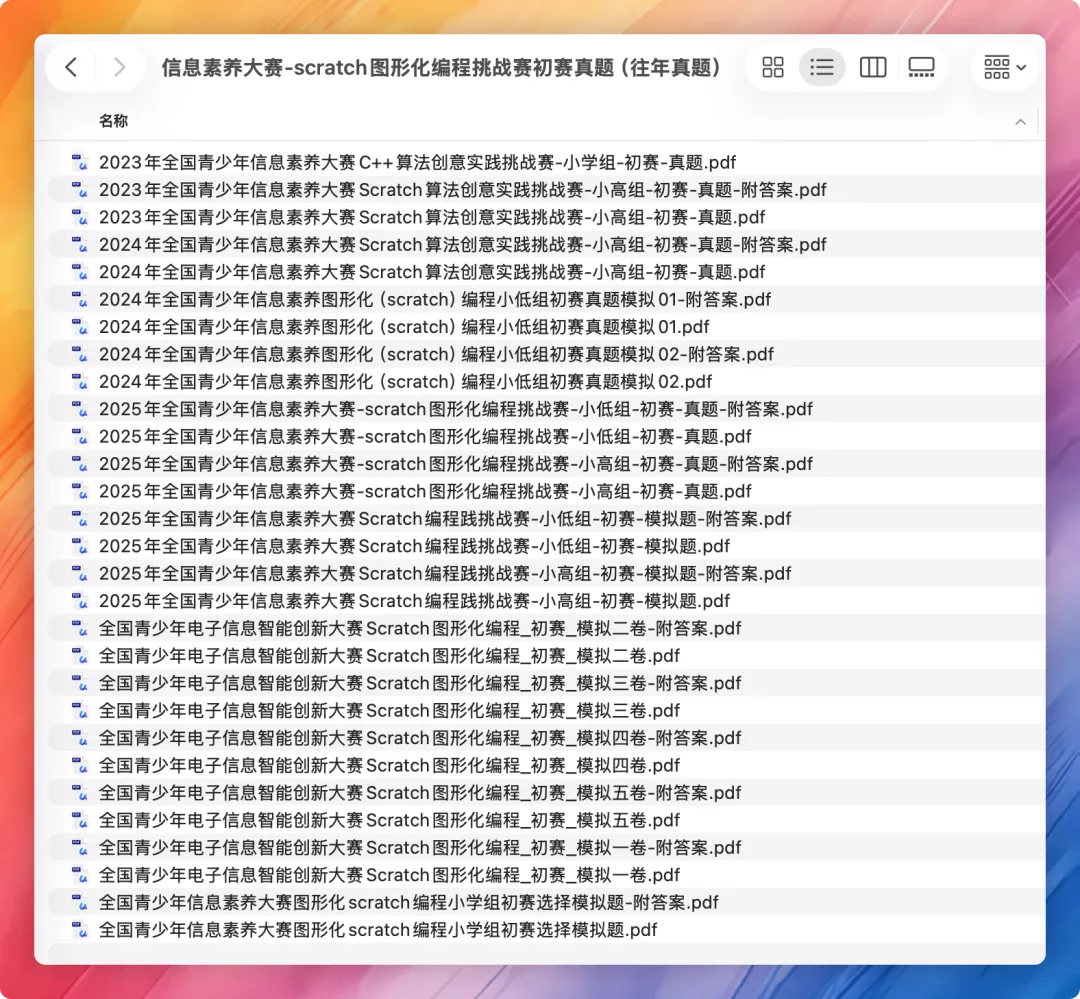Select 编程小低组初赛真题模拟01-附答案.pdf name
The width and height of the screenshot is (1080, 999).
tap(435, 299)
